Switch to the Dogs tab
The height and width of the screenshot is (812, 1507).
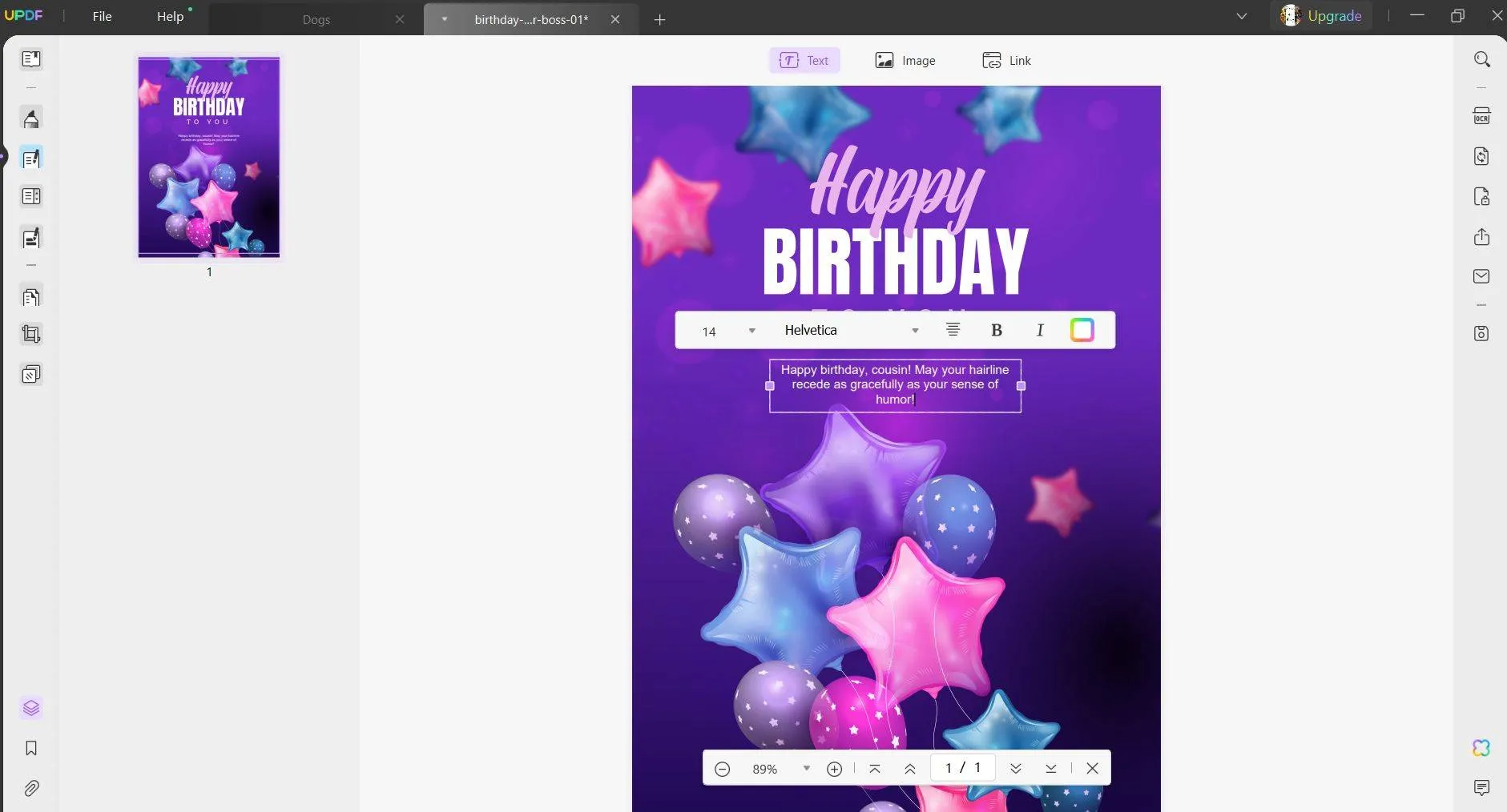point(316,19)
